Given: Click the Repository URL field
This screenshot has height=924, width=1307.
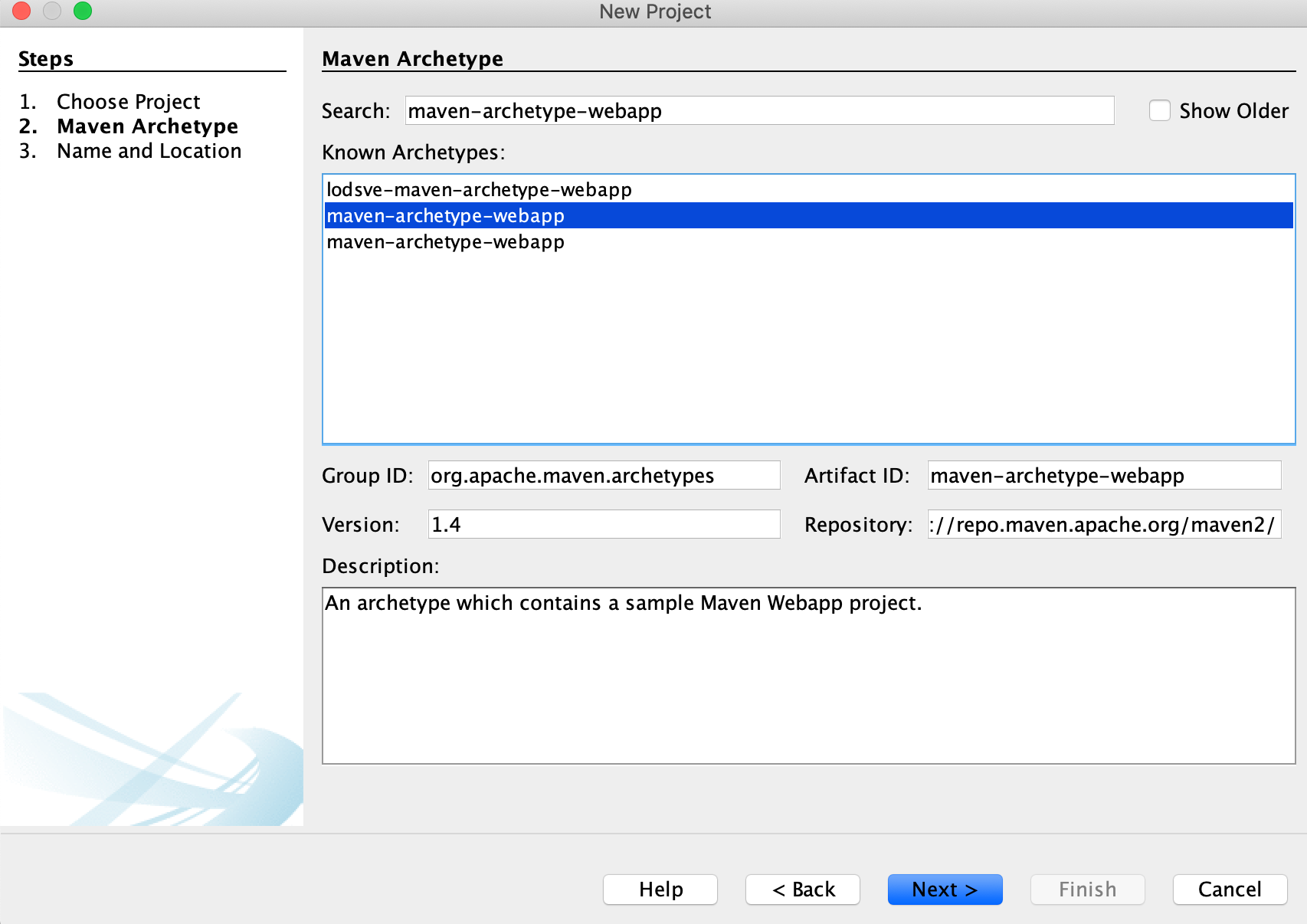Looking at the screenshot, I should click(1104, 524).
